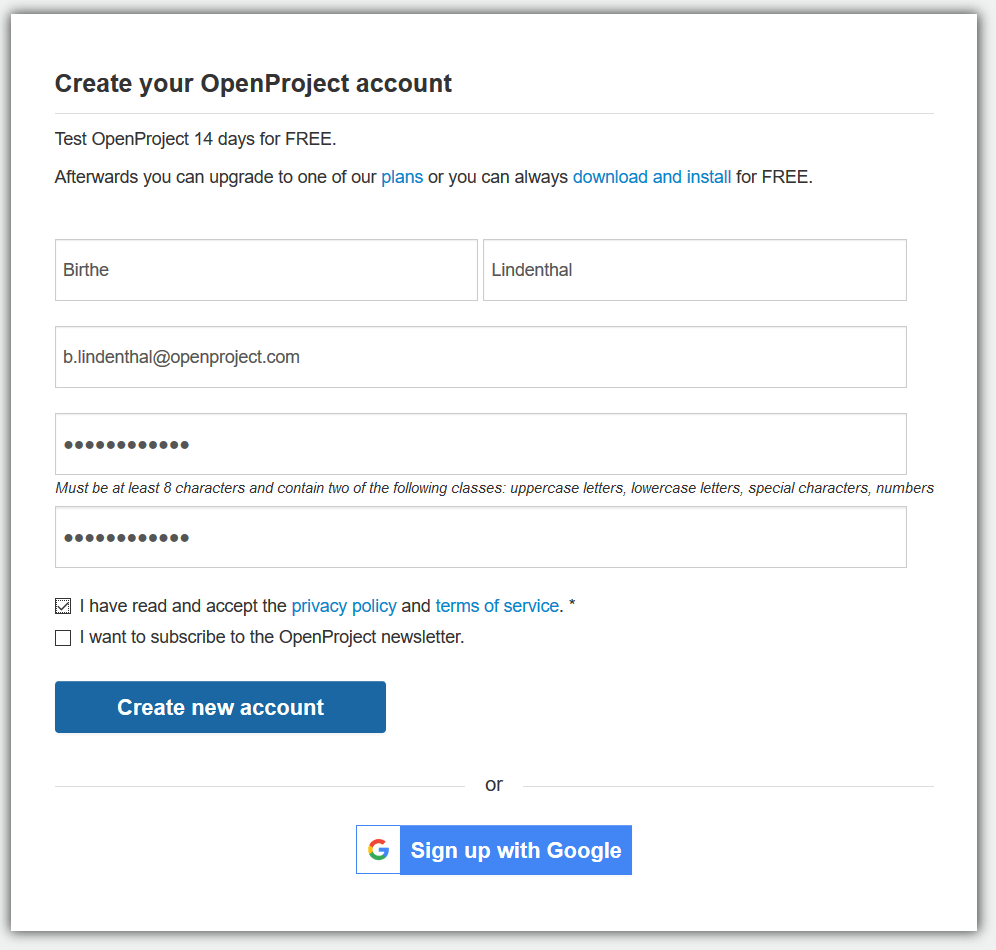Image resolution: width=996 pixels, height=950 pixels.
Task: Click the Create your OpenProject account heading
Action: [253, 83]
